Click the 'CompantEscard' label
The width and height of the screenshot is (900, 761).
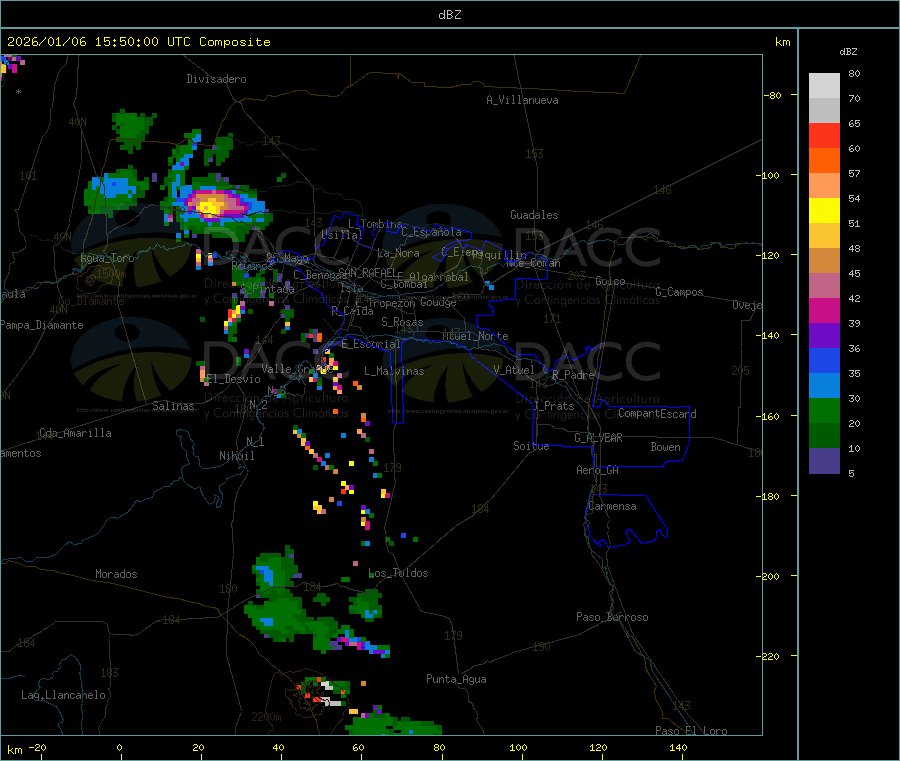[658, 414]
